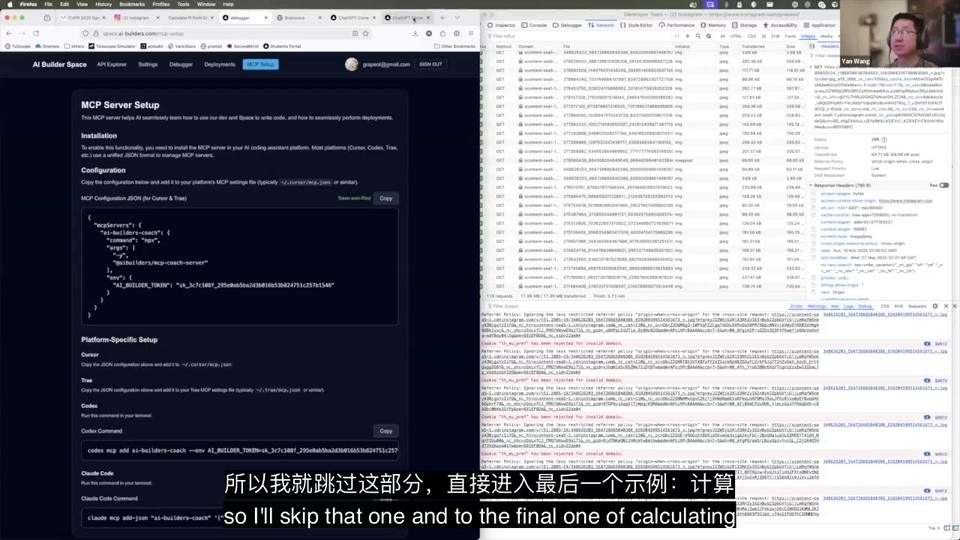Open the DevTools Style Editor panel

pyautogui.click(x=637, y=25)
